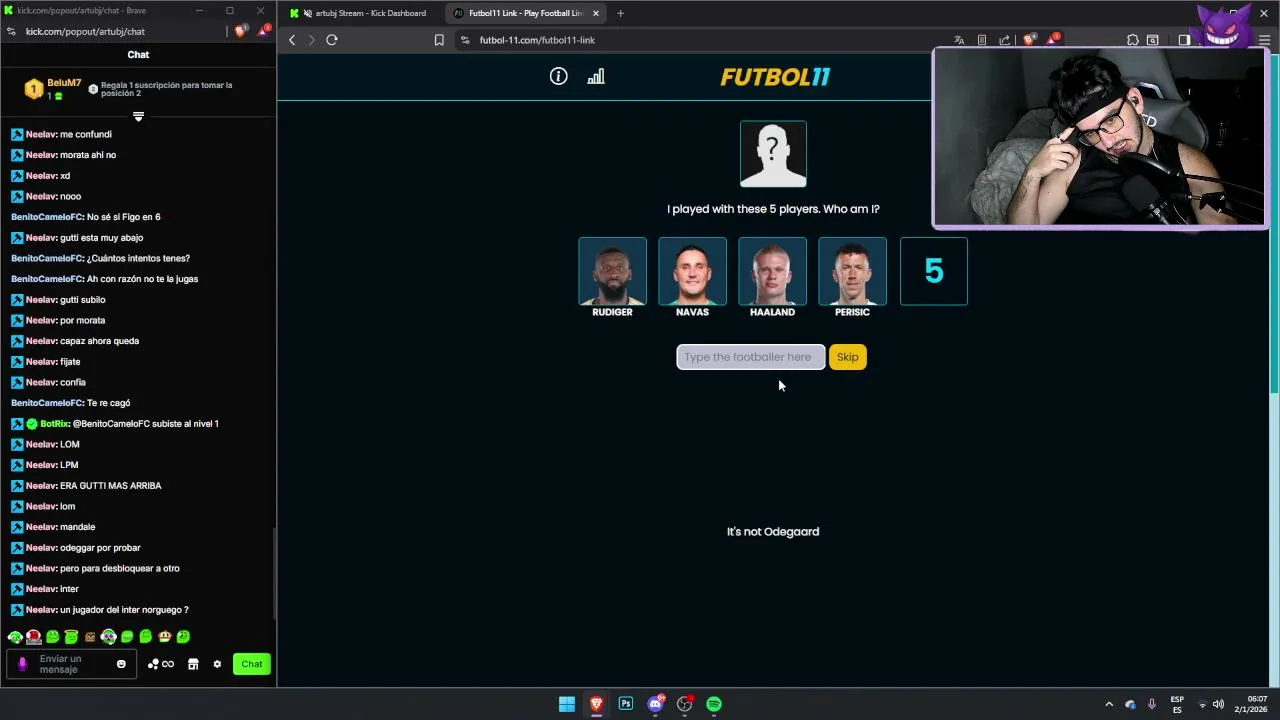Click the yellow Skip button
Screen dimensions: 1280x720
(x=848, y=357)
